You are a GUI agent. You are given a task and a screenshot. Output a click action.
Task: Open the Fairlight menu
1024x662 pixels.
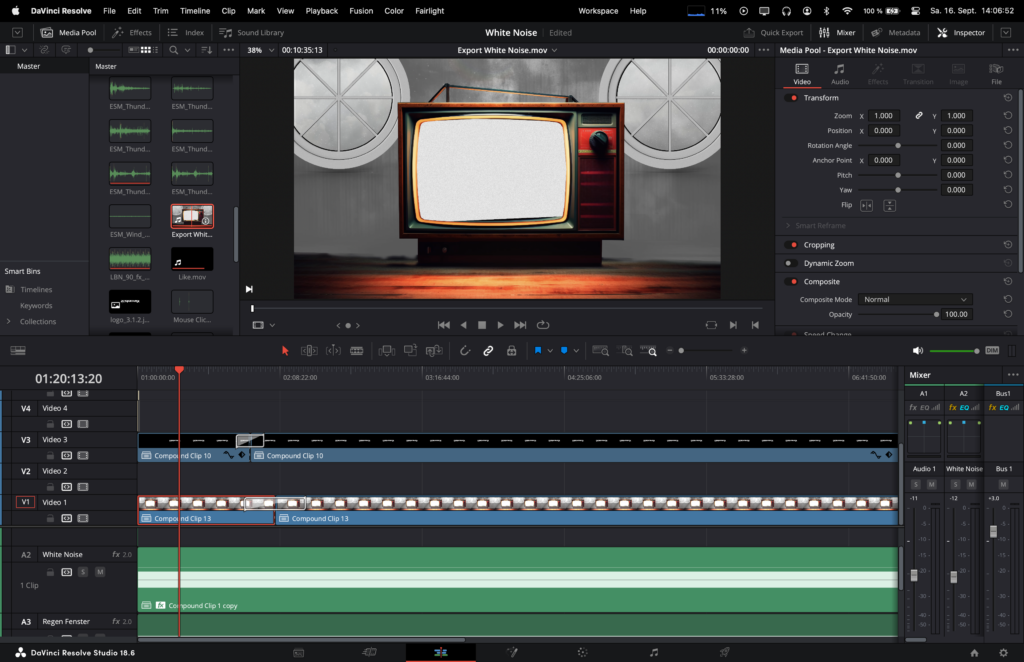pyautogui.click(x=429, y=11)
